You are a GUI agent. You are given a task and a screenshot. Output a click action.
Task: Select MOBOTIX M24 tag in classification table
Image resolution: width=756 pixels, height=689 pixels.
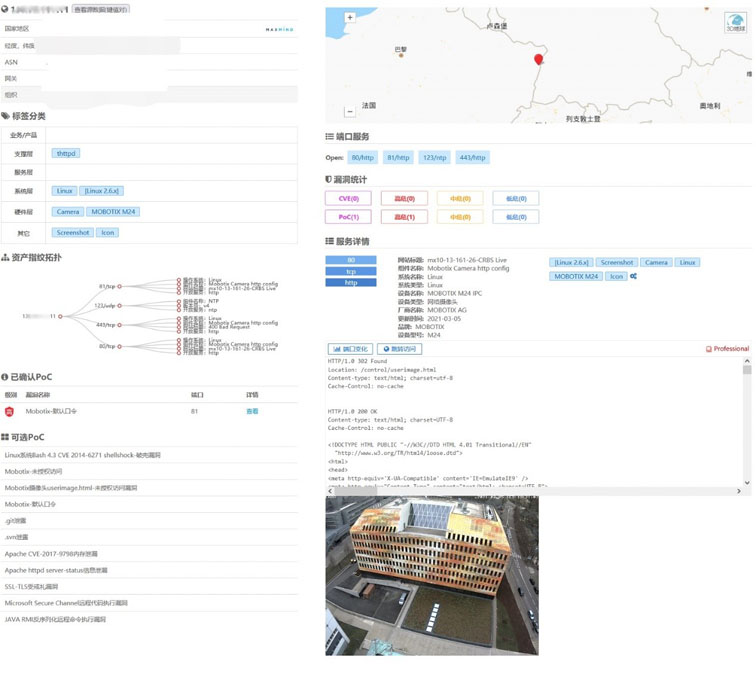113,212
